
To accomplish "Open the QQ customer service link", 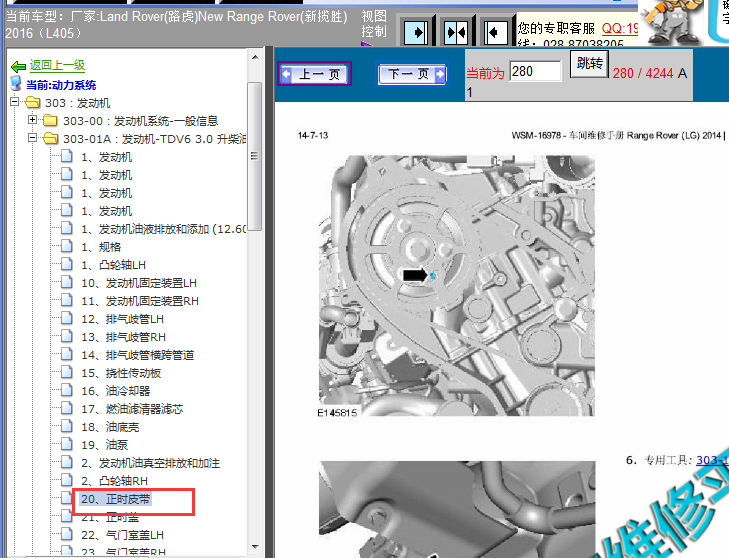I will (x=620, y=28).
